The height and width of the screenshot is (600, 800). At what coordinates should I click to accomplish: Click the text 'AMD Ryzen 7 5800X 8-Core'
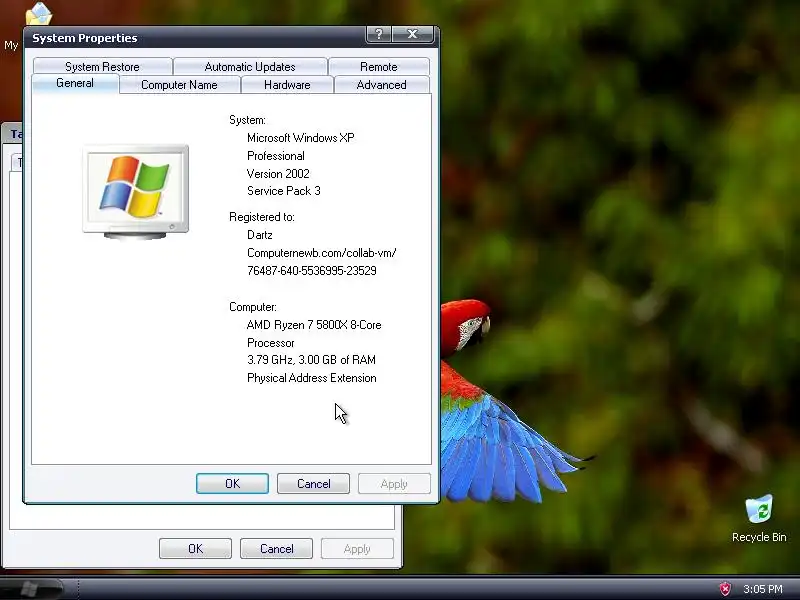coord(314,325)
